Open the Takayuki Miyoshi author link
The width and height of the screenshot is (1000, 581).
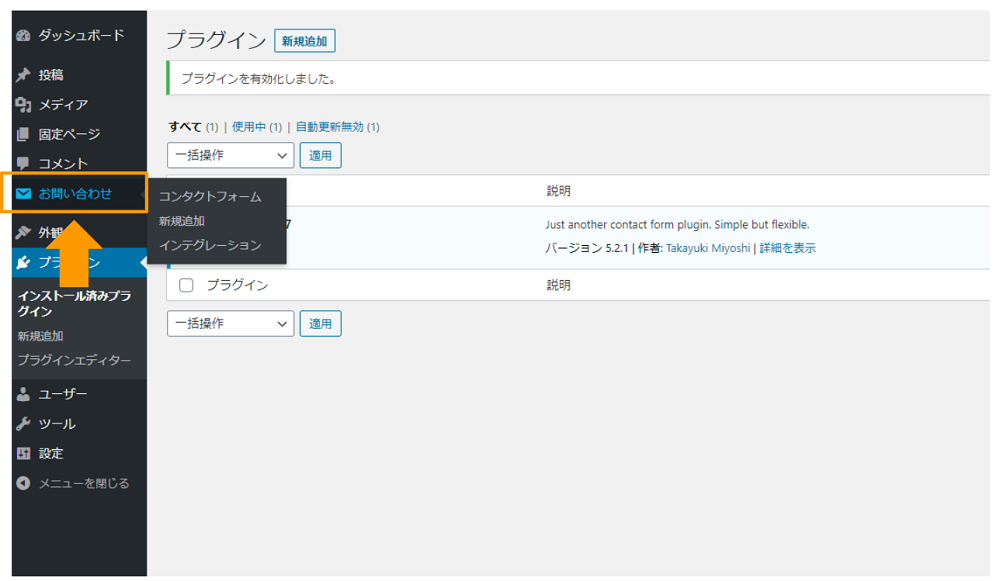[708, 248]
